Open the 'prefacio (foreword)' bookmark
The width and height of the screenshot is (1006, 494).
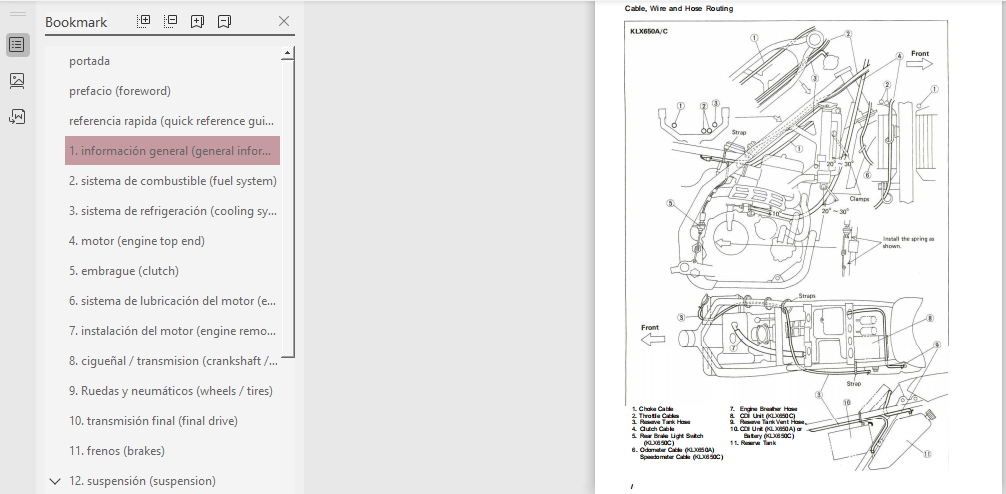pyautogui.click(x=120, y=91)
